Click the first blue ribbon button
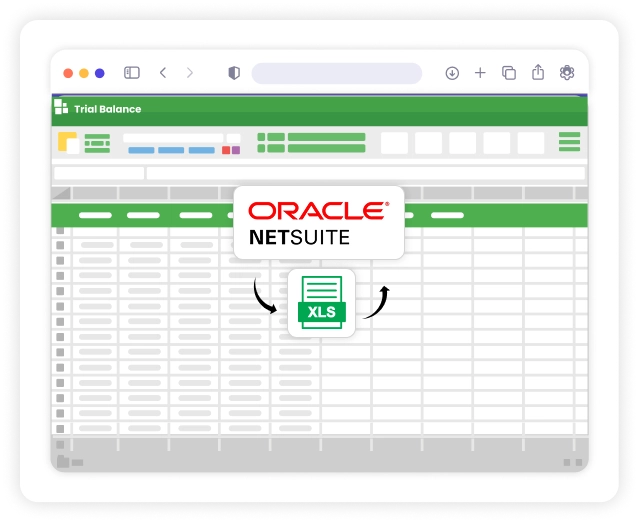This screenshot has height=523, width=639. coord(141,150)
